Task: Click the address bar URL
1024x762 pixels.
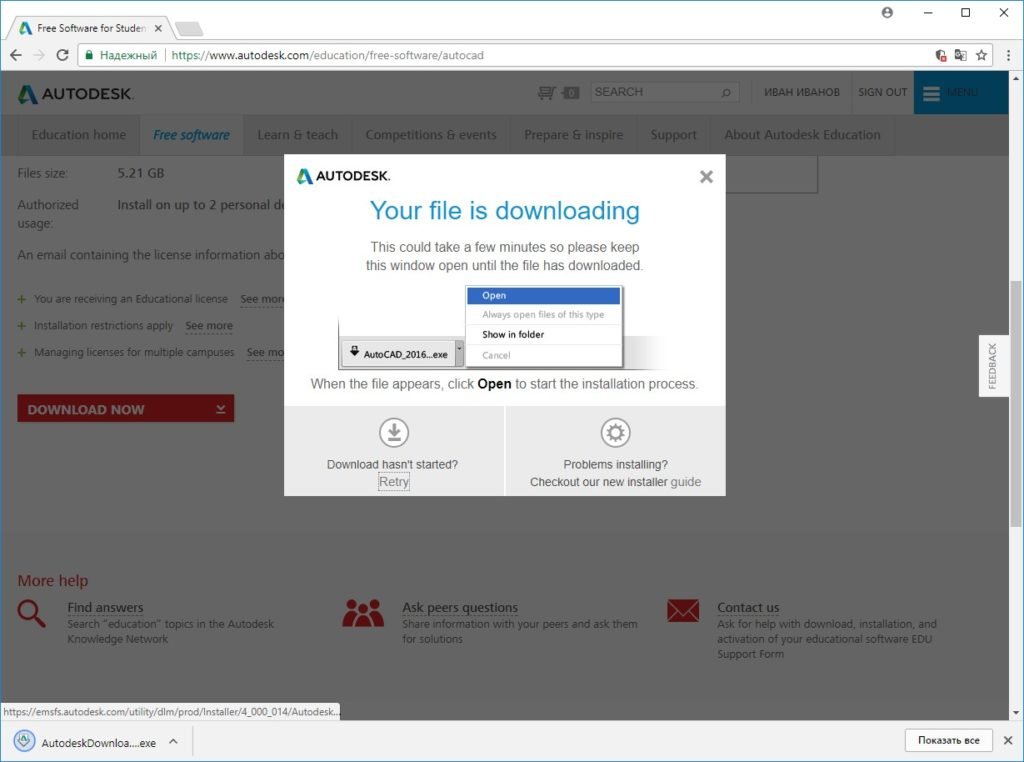Action: pos(327,56)
